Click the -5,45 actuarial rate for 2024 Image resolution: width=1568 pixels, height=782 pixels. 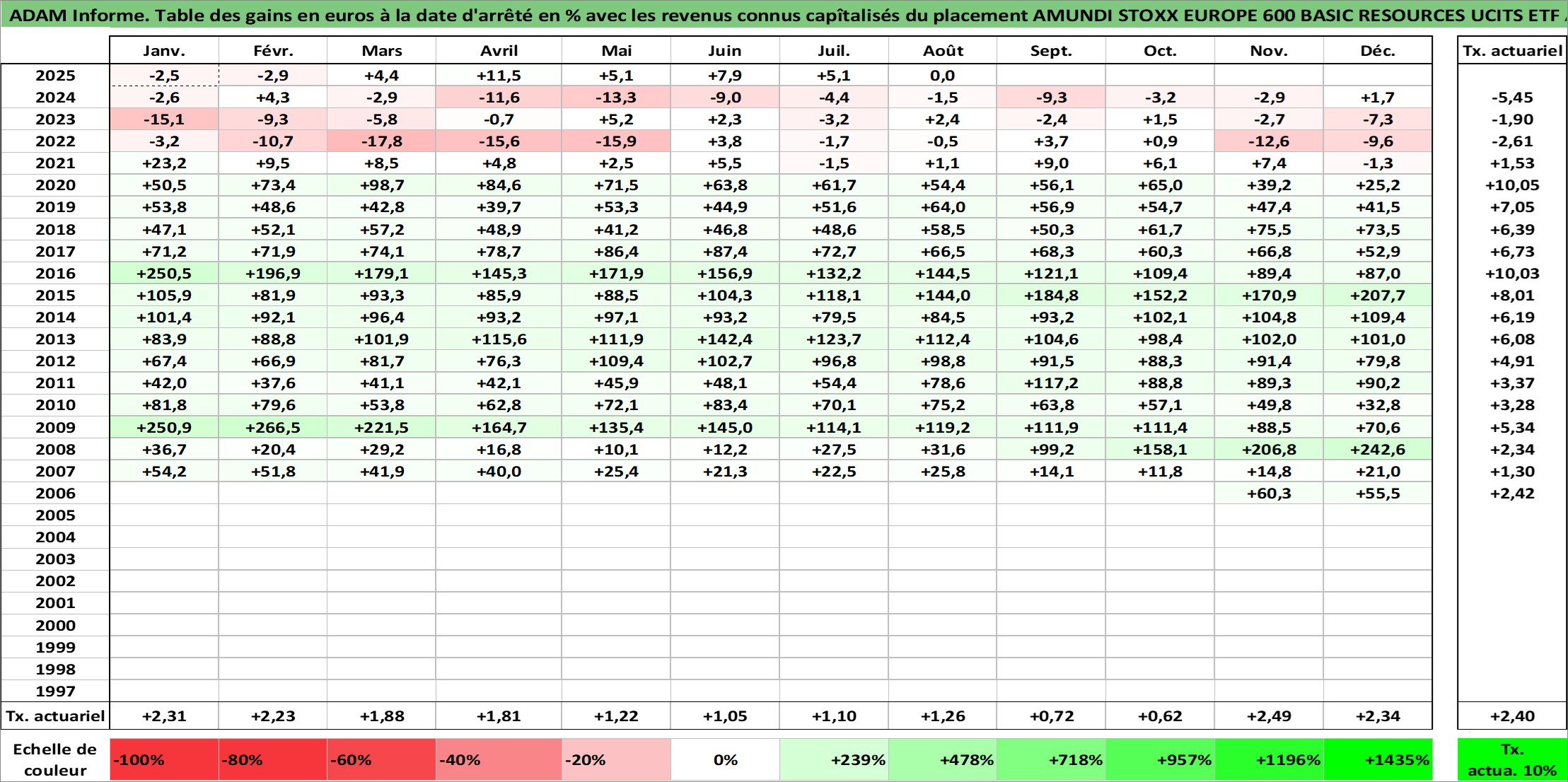coord(1513,98)
